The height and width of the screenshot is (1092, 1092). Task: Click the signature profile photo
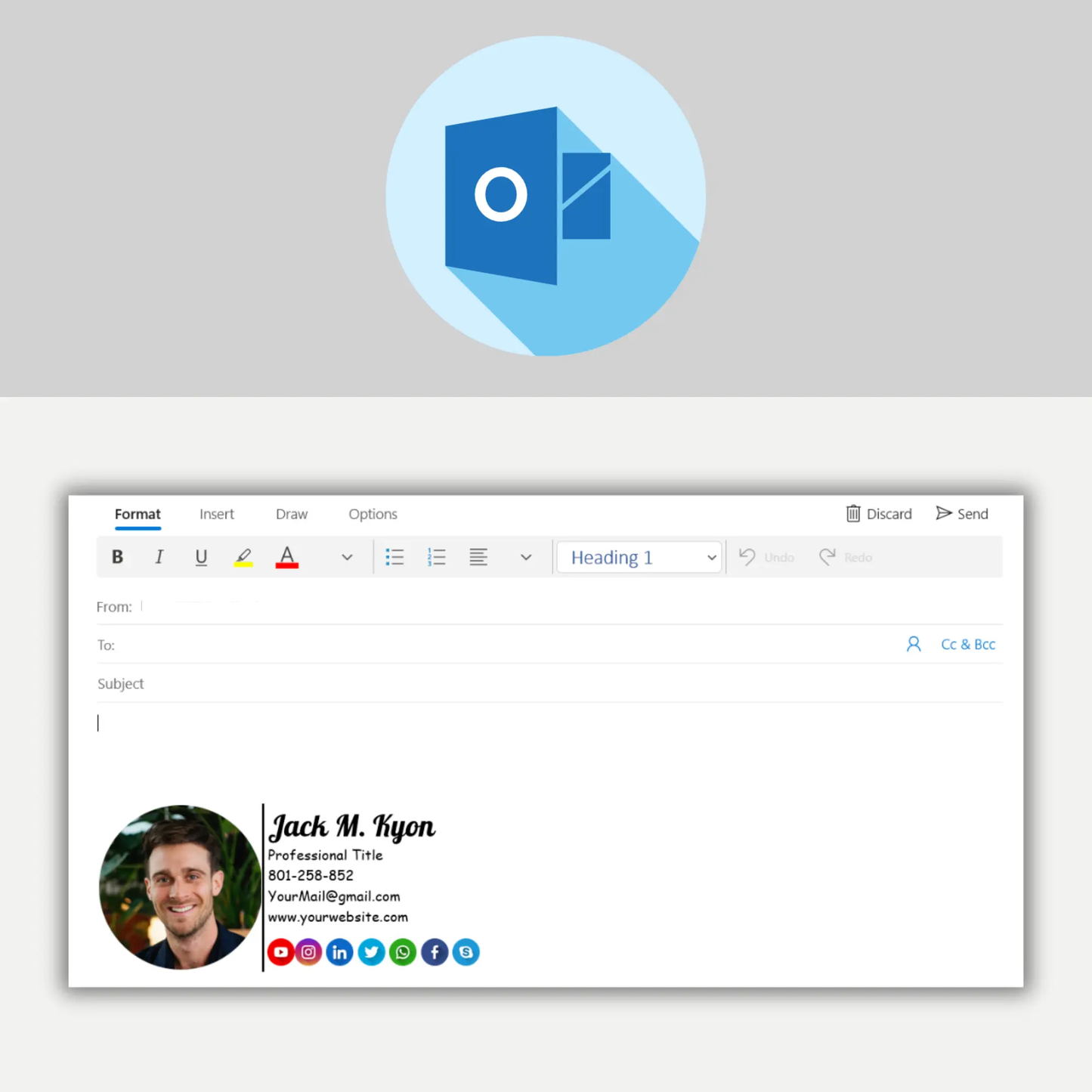point(180,887)
